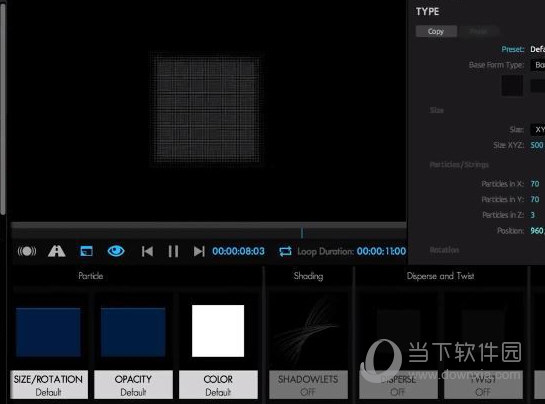
Task: Click the Opacity blue thumbnail
Action: pos(133,332)
